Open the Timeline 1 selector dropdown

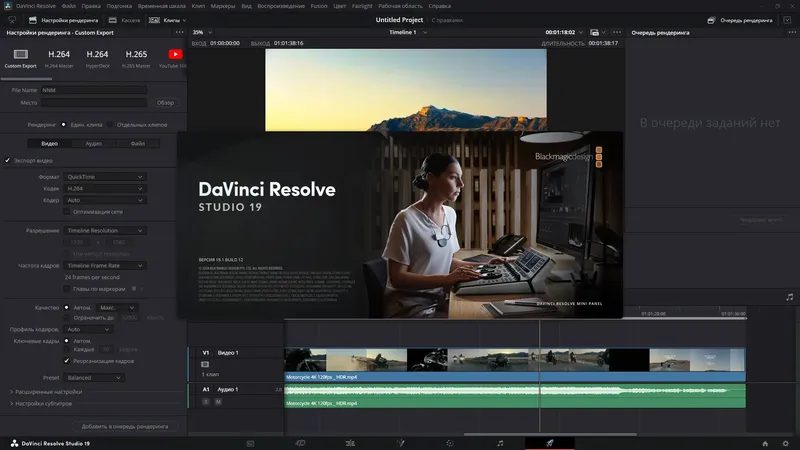coord(408,32)
